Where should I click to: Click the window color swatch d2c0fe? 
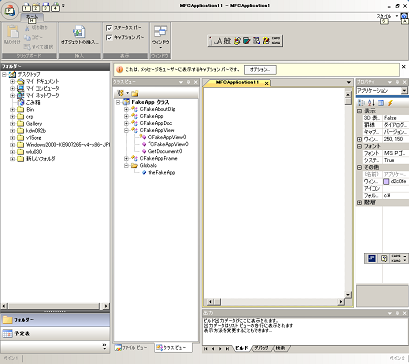coord(386,181)
